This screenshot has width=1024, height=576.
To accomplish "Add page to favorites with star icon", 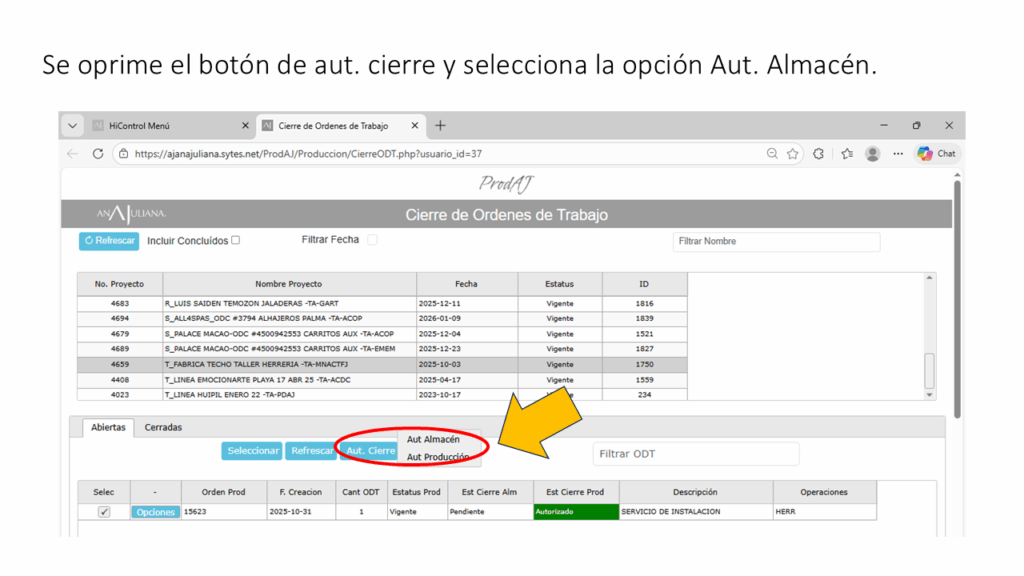I will click(793, 154).
